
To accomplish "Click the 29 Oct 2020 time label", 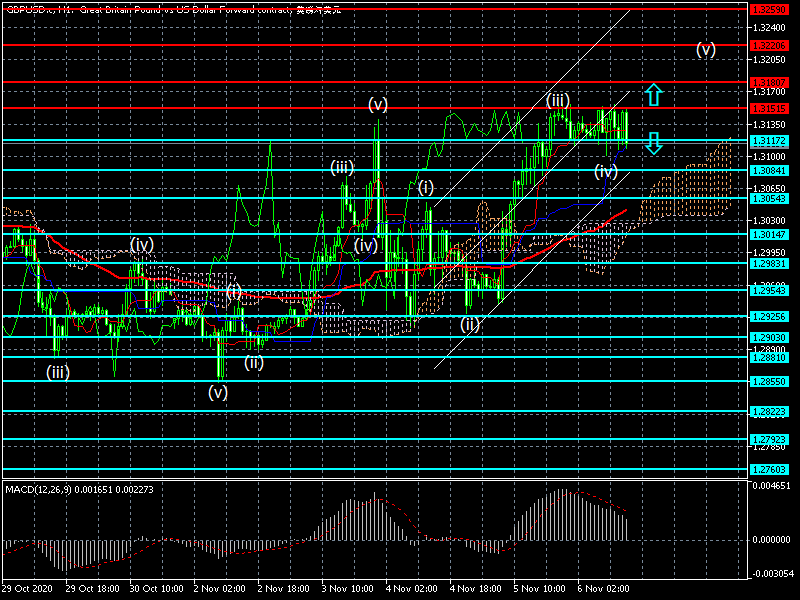I will coord(28,589).
